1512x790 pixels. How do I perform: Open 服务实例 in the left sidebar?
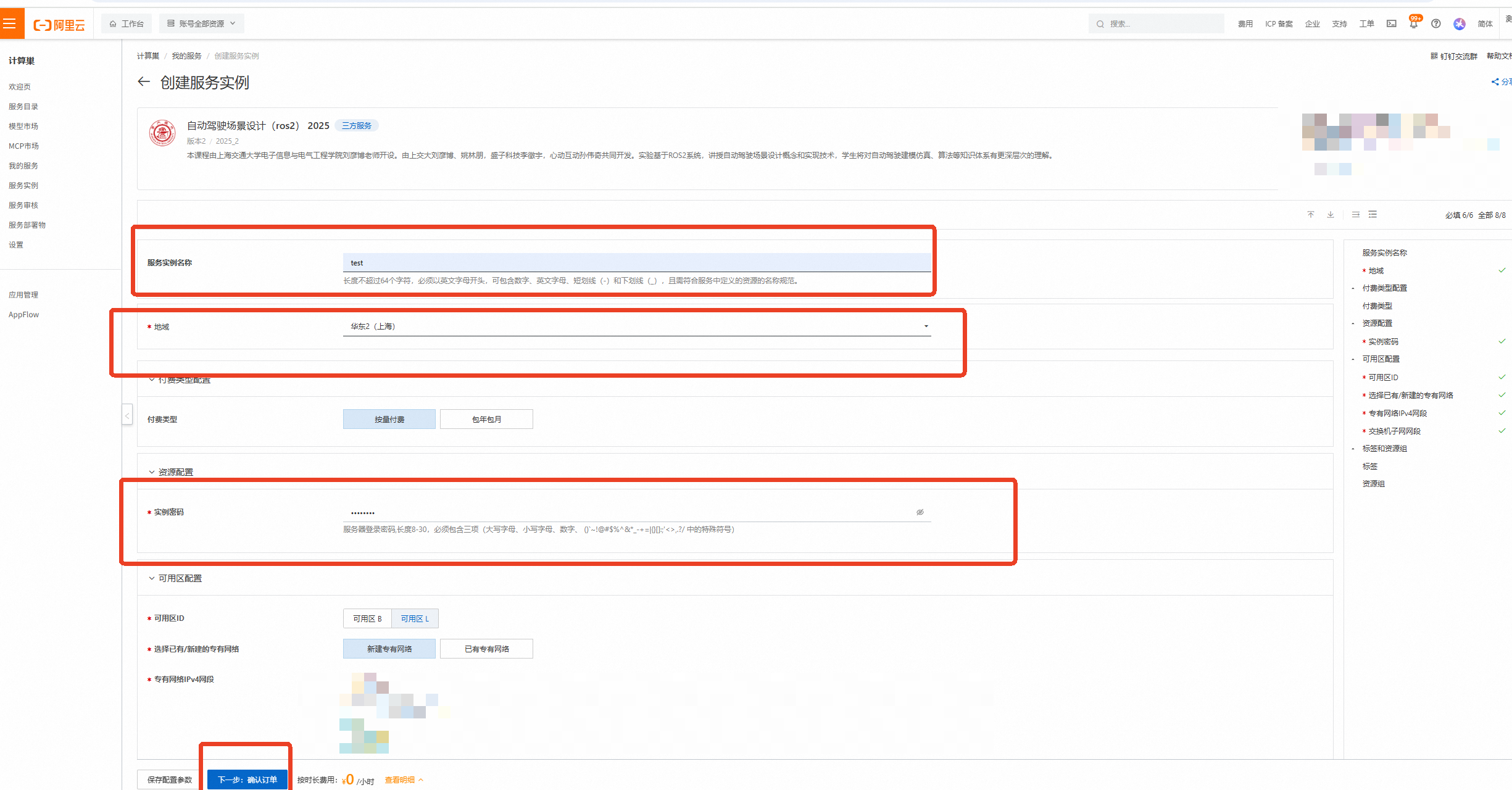23,185
